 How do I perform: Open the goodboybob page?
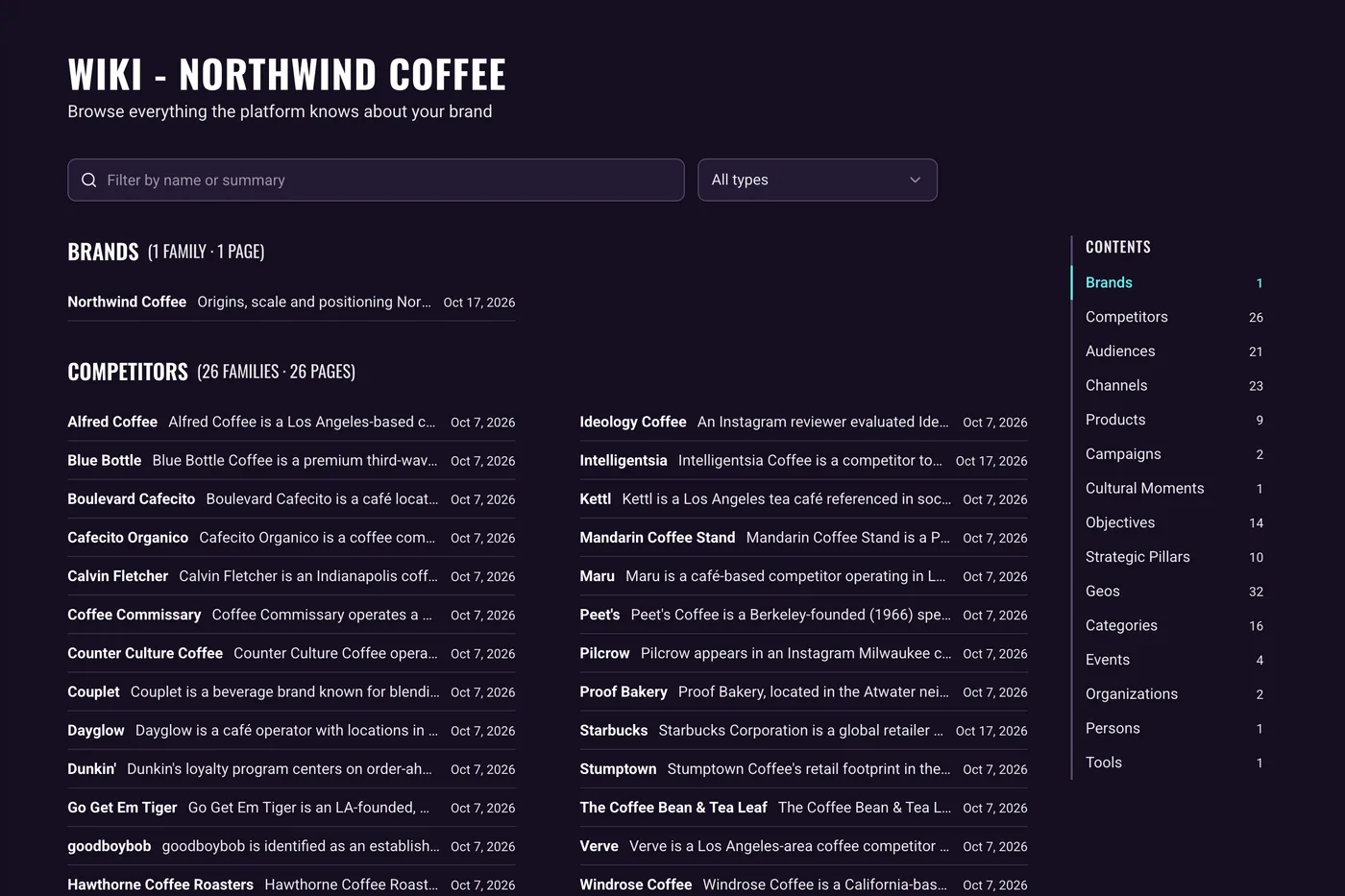pyautogui.click(x=291, y=846)
